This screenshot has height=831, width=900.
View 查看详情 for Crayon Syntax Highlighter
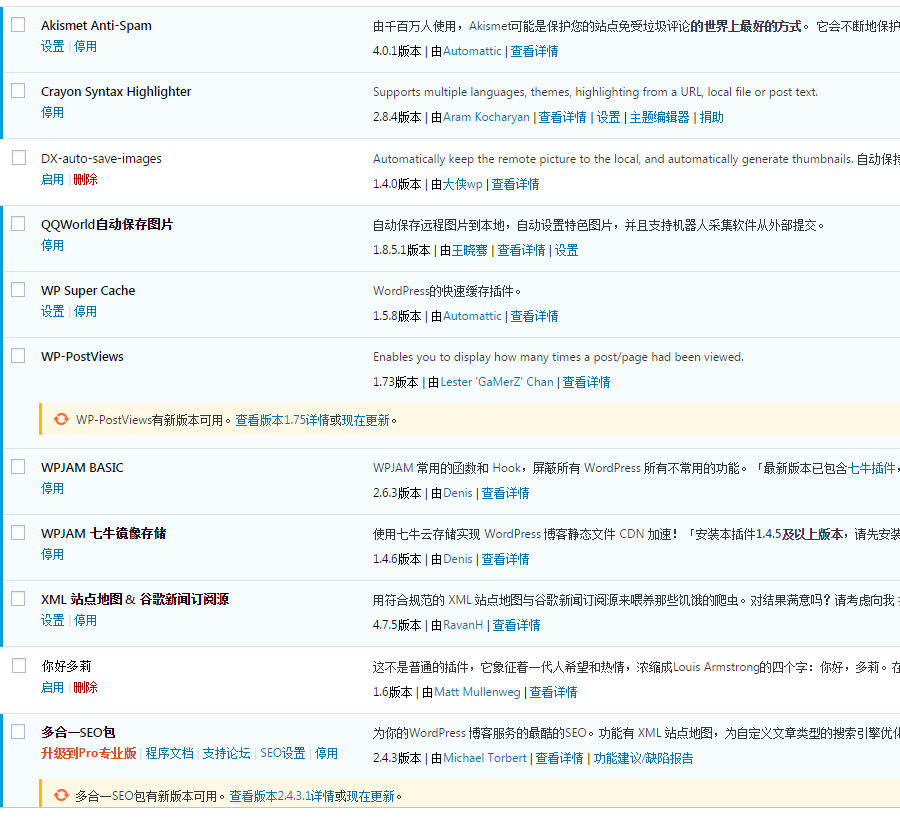[x=562, y=117]
